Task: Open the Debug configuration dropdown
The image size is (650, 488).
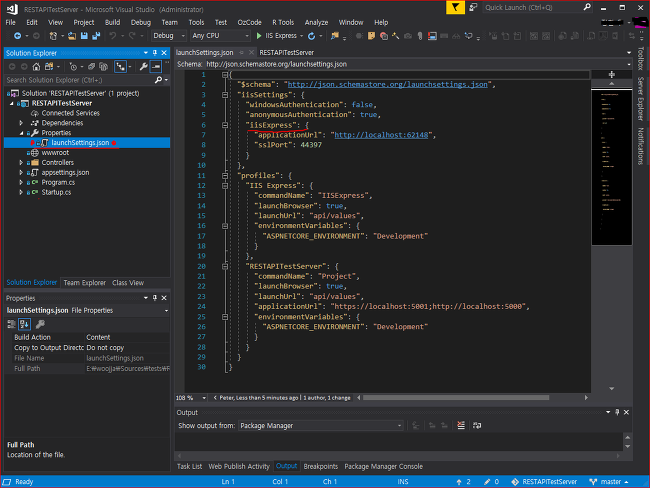Action: 168,36
